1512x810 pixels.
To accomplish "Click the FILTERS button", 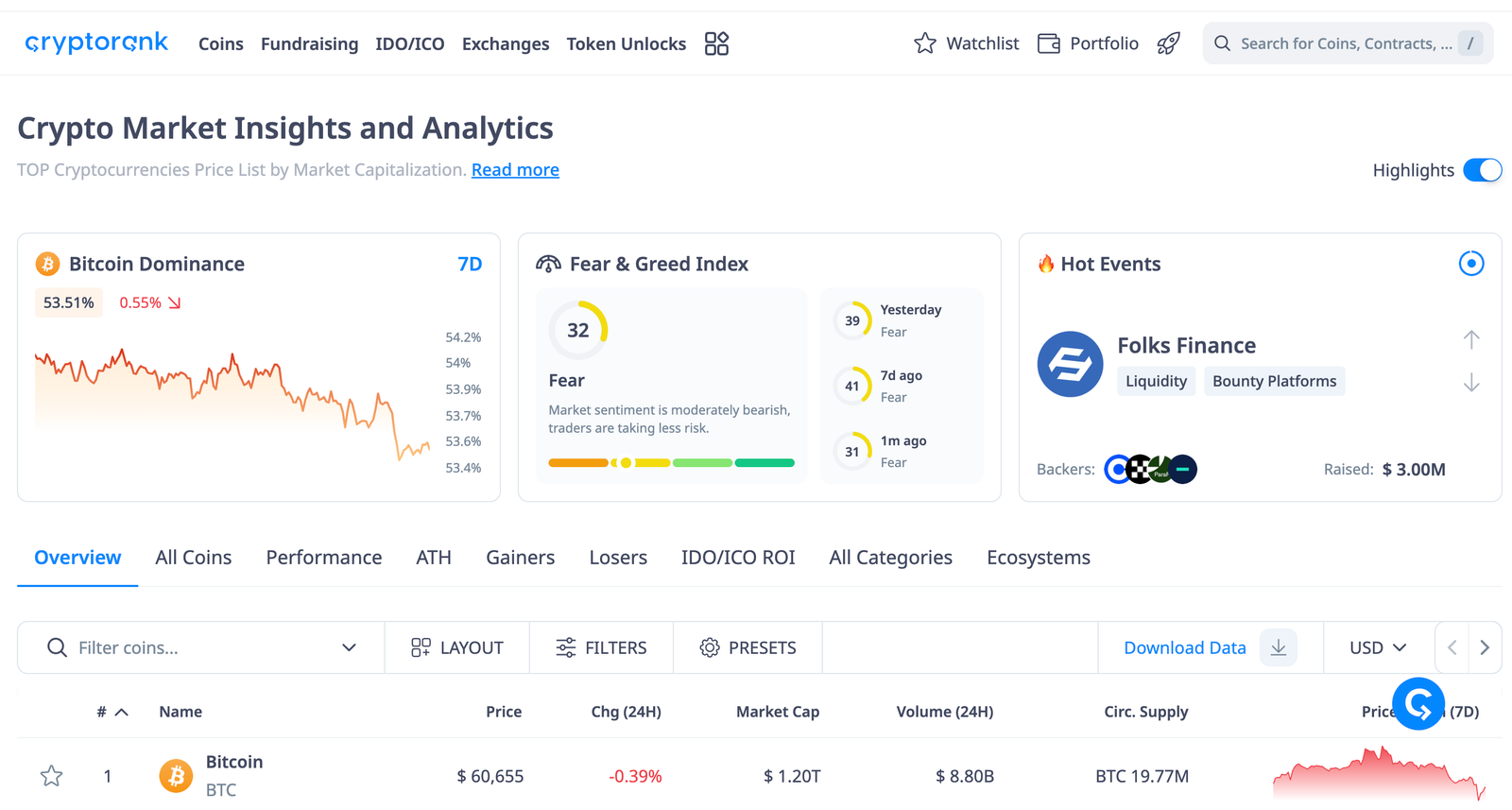I will pyautogui.click(x=601, y=647).
